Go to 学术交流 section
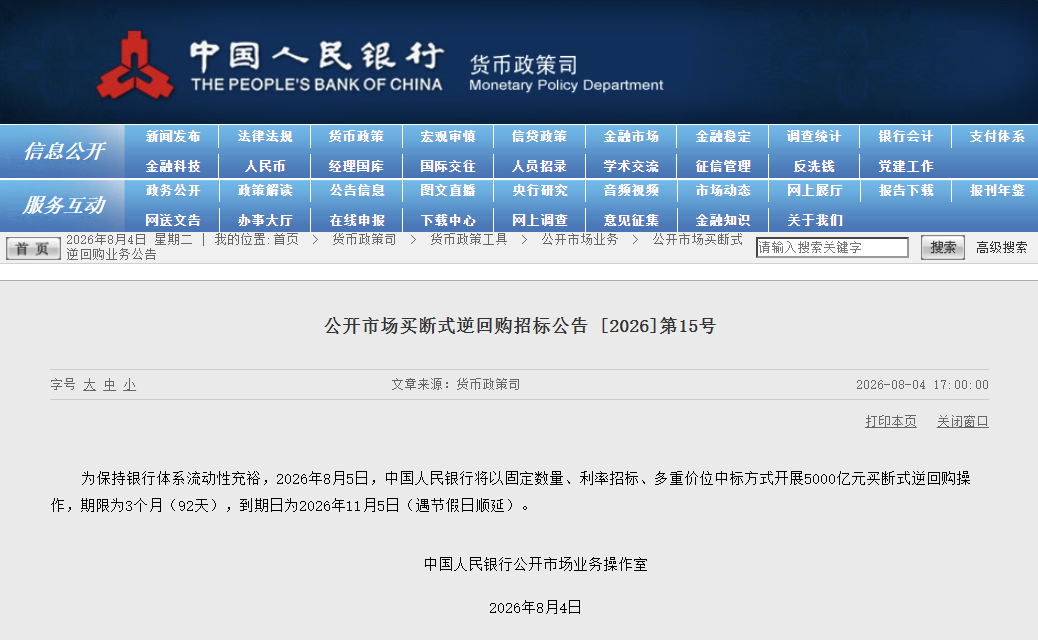This screenshot has width=1038, height=640. point(631,166)
